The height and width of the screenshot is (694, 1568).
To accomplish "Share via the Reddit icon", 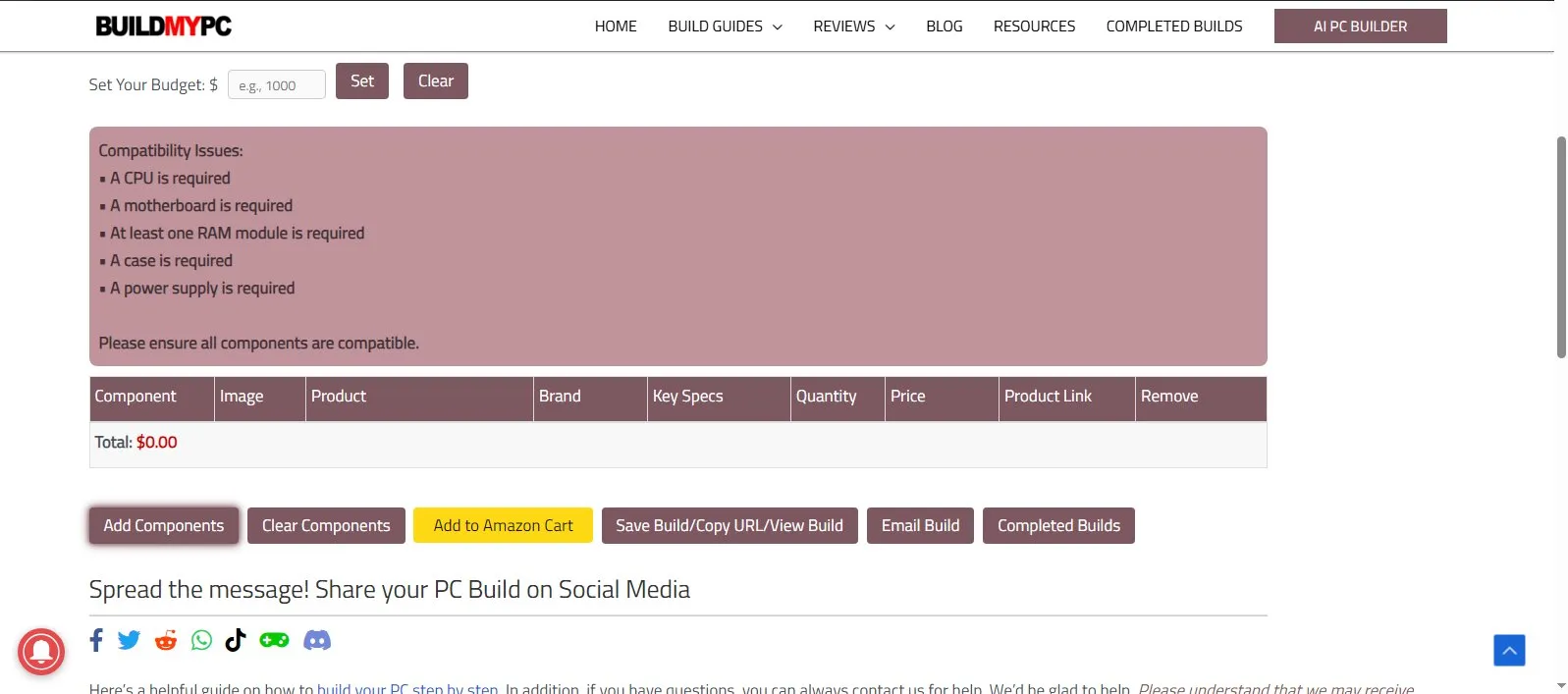I will [x=166, y=641].
